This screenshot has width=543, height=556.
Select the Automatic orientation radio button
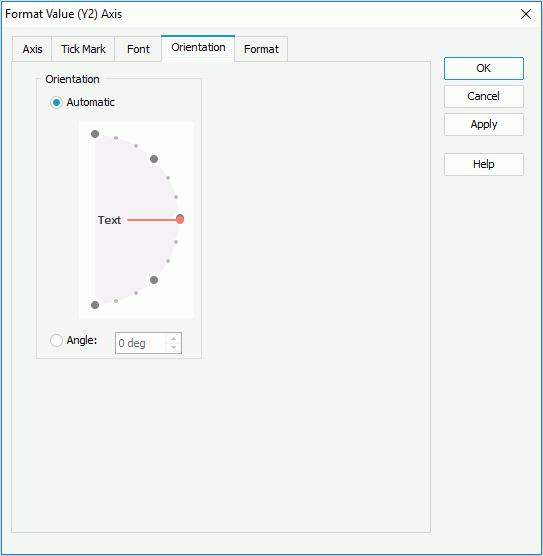coord(56,102)
